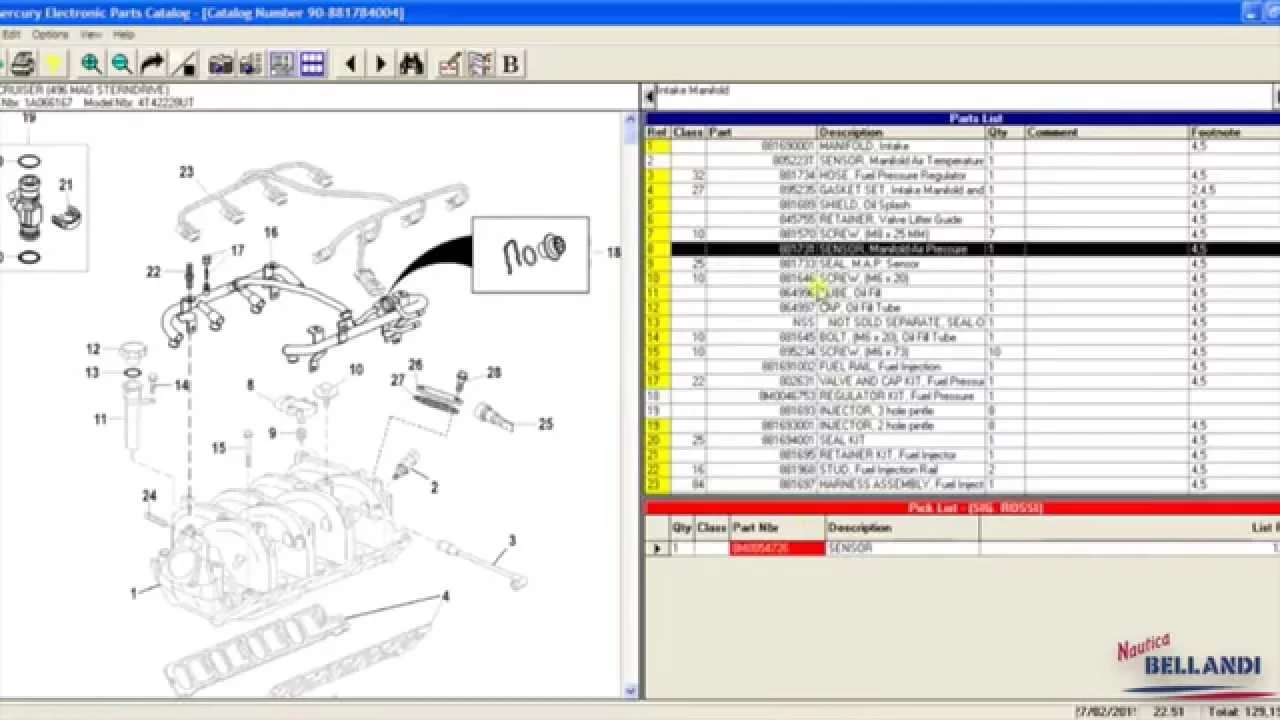
Task: Toggle the blue grid view toolbar icon
Action: [x=313, y=64]
